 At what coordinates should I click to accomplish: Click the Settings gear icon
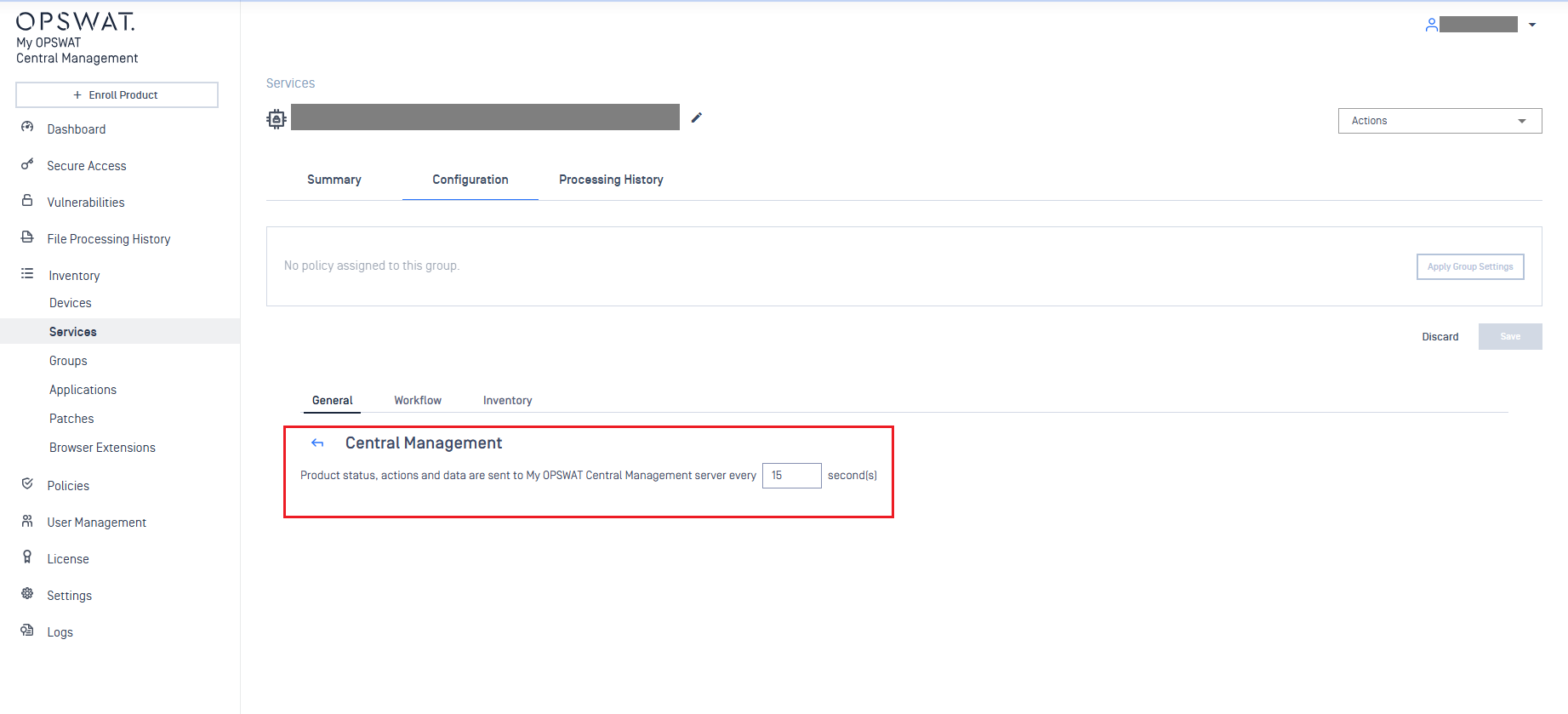tap(27, 594)
